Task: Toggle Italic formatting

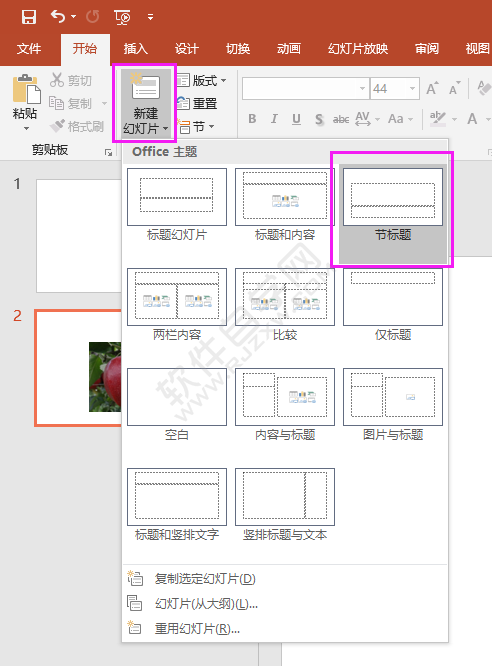Action: 274,119
